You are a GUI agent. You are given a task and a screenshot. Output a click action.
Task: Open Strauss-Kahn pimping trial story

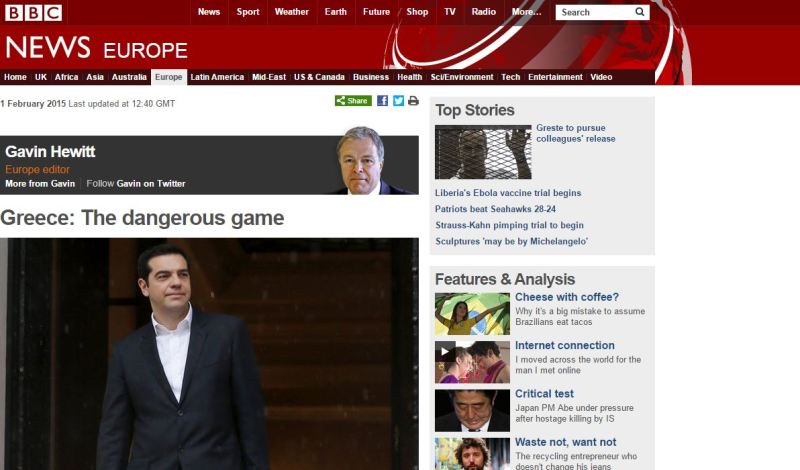pyautogui.click(x=509, y=225)
